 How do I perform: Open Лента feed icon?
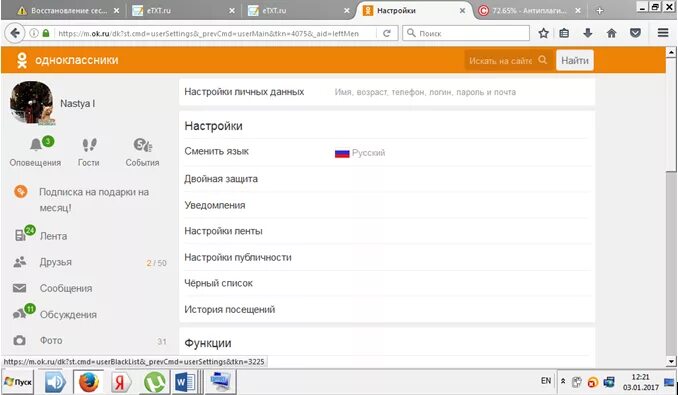point(20,236)
